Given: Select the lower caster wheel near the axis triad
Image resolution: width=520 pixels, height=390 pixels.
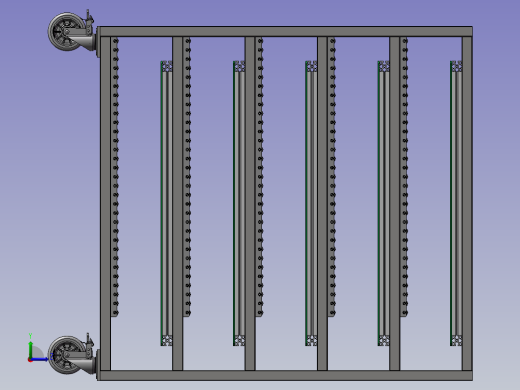Looking at the screenshot, I should [66, 355].
